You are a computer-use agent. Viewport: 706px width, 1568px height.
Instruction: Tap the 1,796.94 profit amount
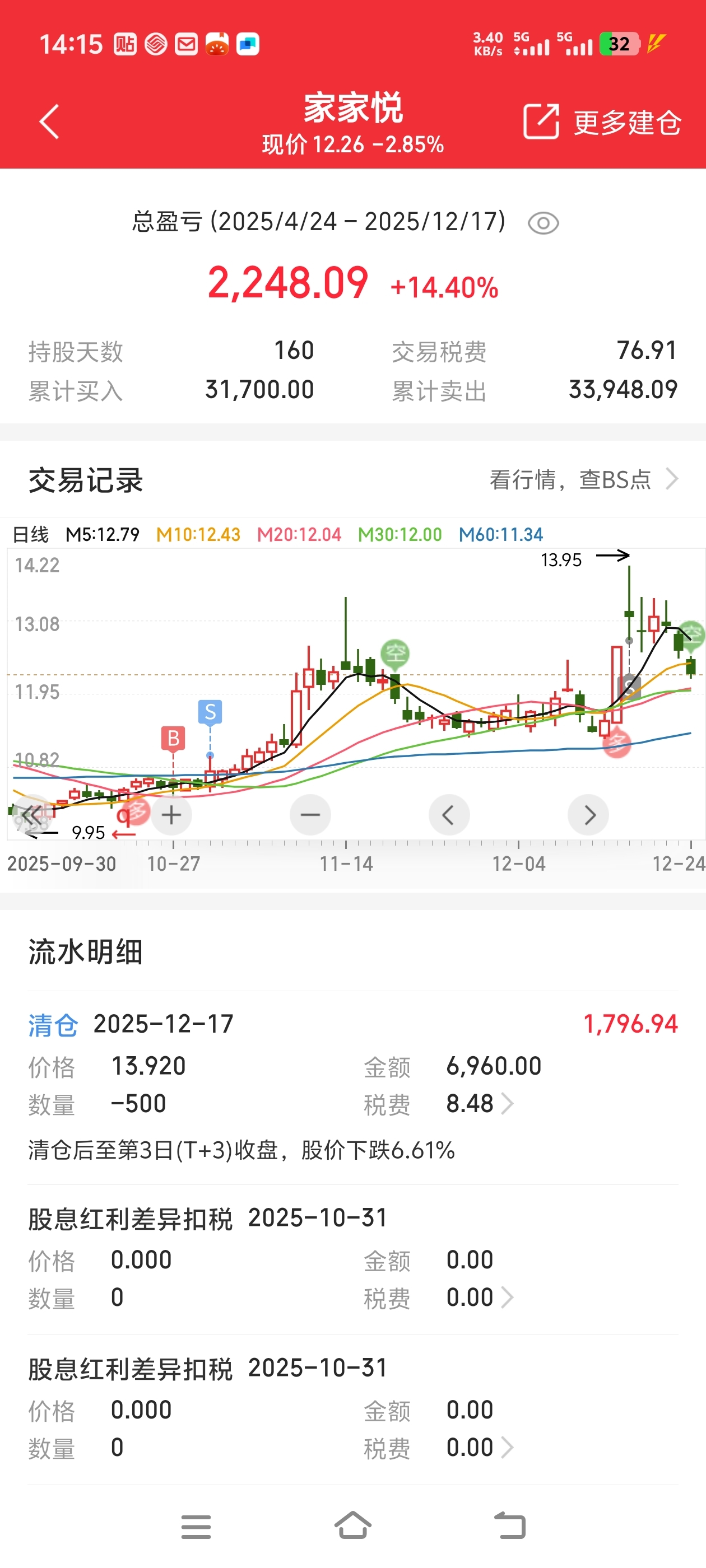point(630,1024)
